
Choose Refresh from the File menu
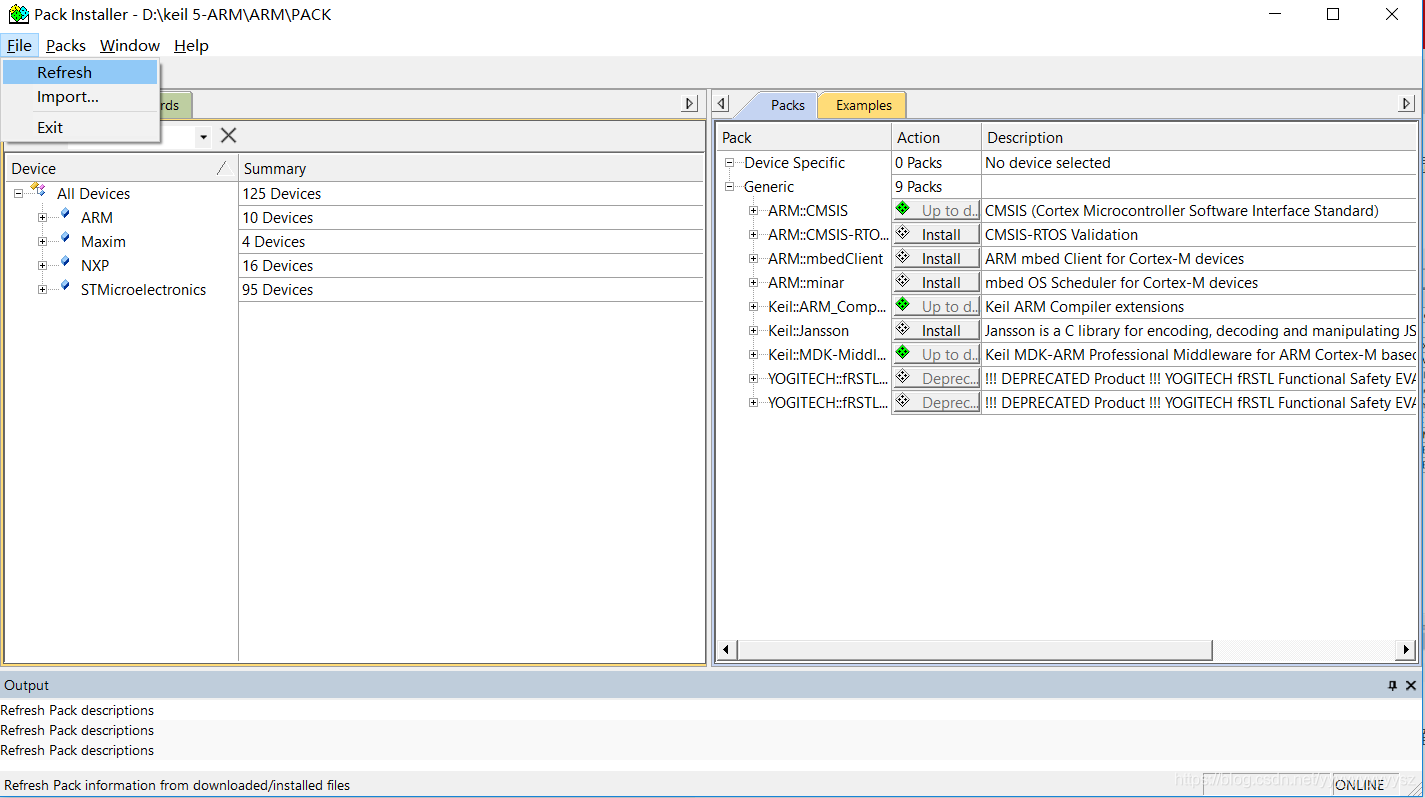(80, 72)
